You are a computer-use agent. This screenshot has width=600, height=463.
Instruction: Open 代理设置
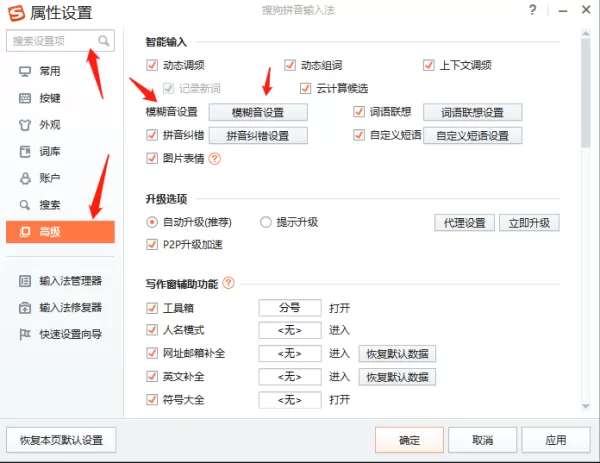point(465,223)
